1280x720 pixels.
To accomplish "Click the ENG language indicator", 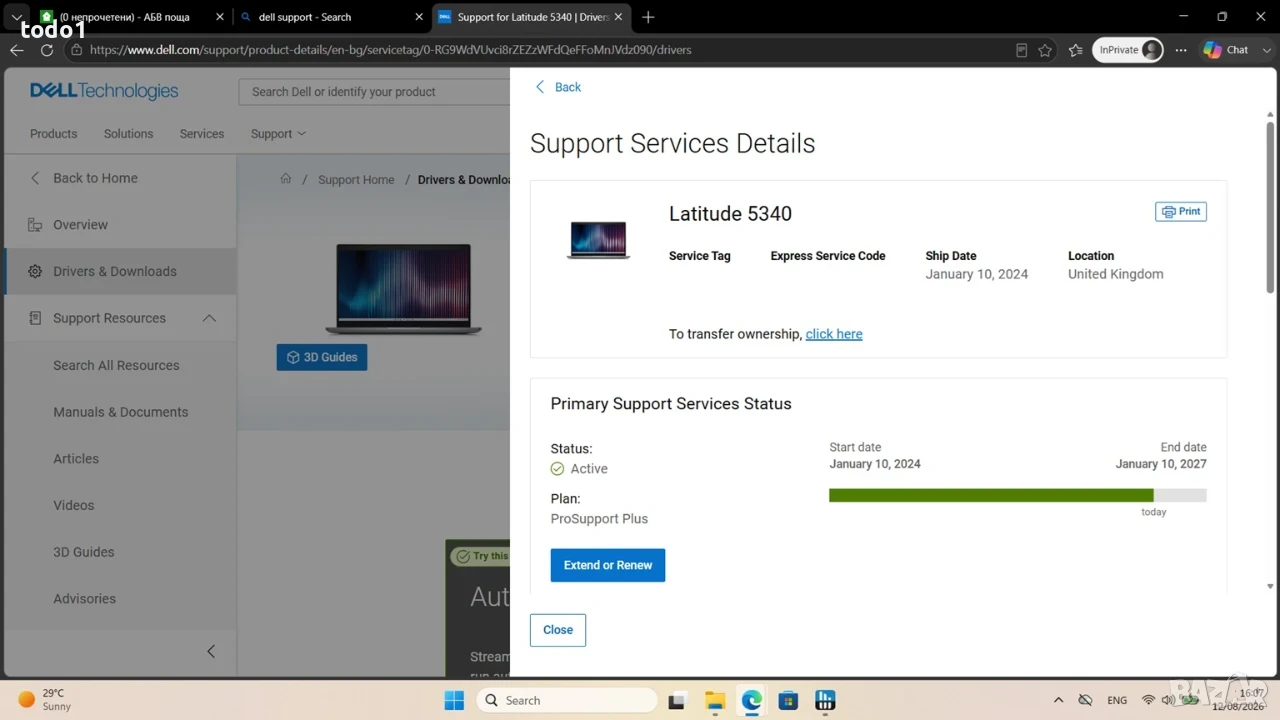I will tap(1117, 700).
